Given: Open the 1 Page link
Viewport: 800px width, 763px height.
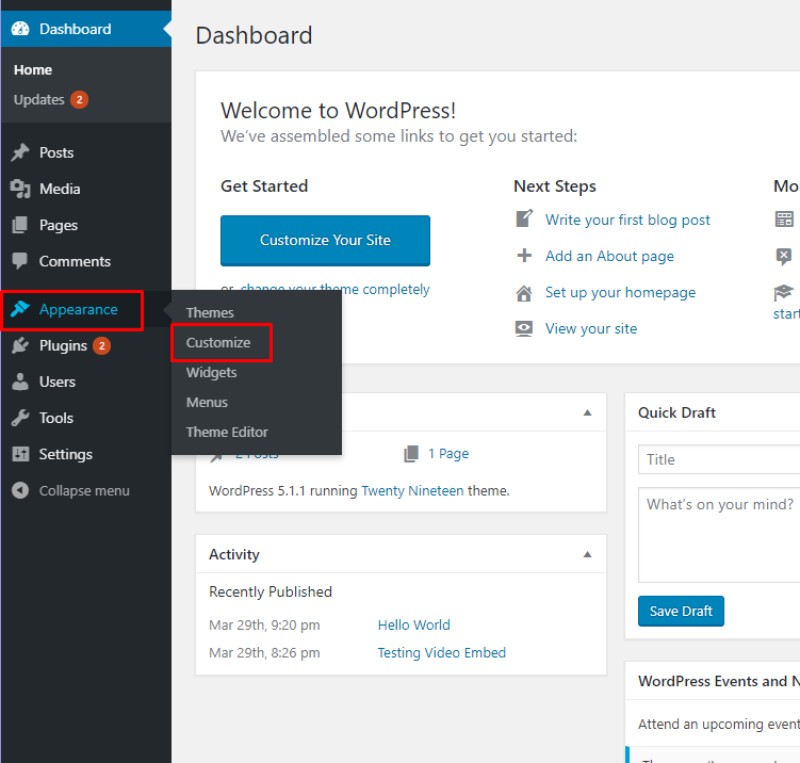Looking at the screenshot, I should point(448,453).
